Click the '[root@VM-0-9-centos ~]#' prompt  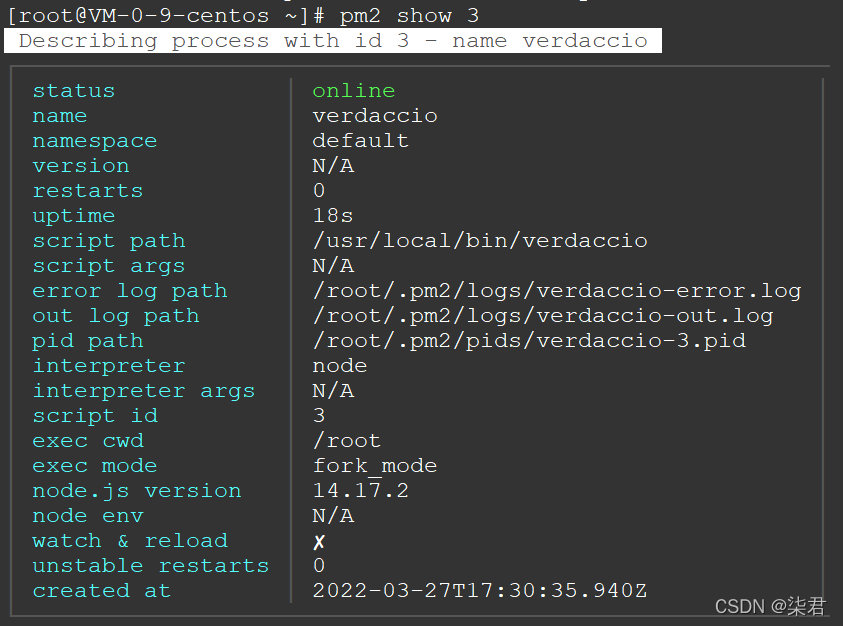coord(166,16)
